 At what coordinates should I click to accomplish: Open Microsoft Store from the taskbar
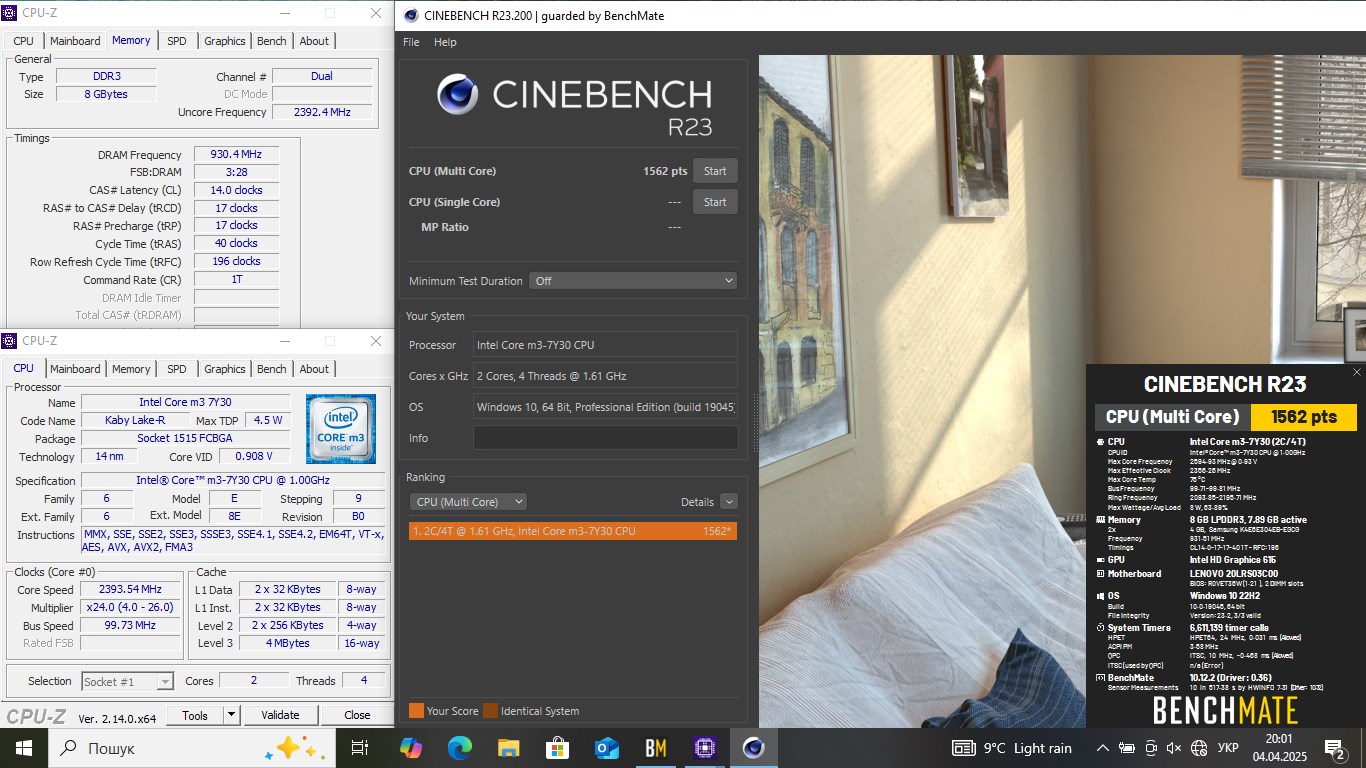click(x=557, y=748)
